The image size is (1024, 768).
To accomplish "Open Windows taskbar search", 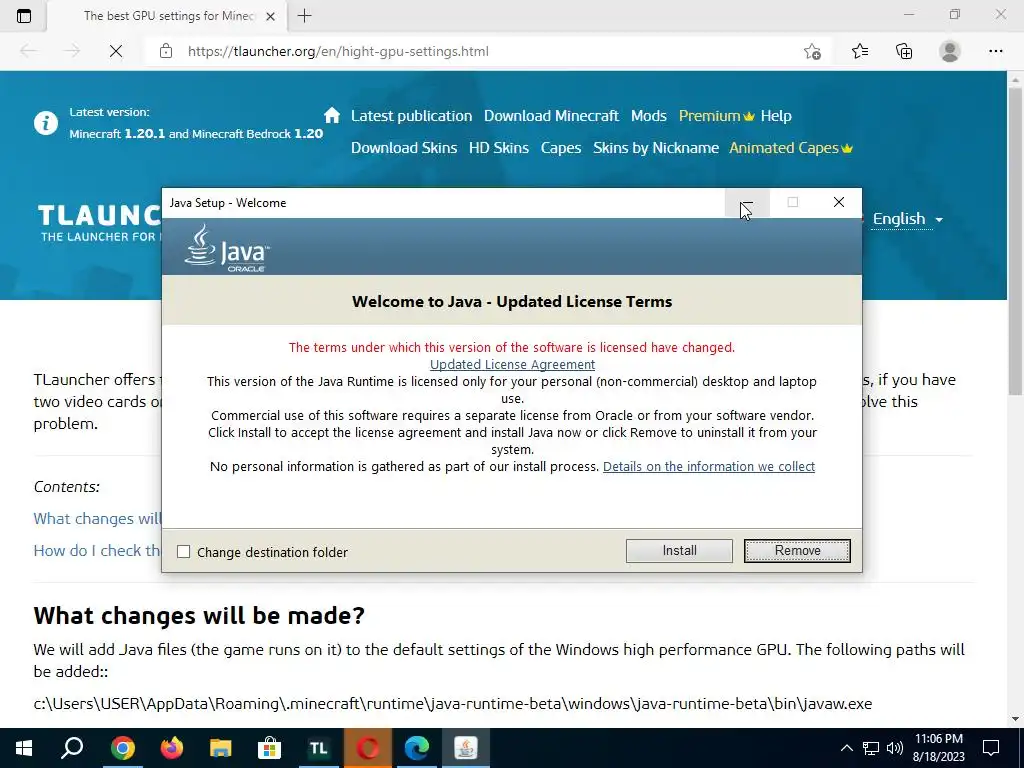I will 72,748.
